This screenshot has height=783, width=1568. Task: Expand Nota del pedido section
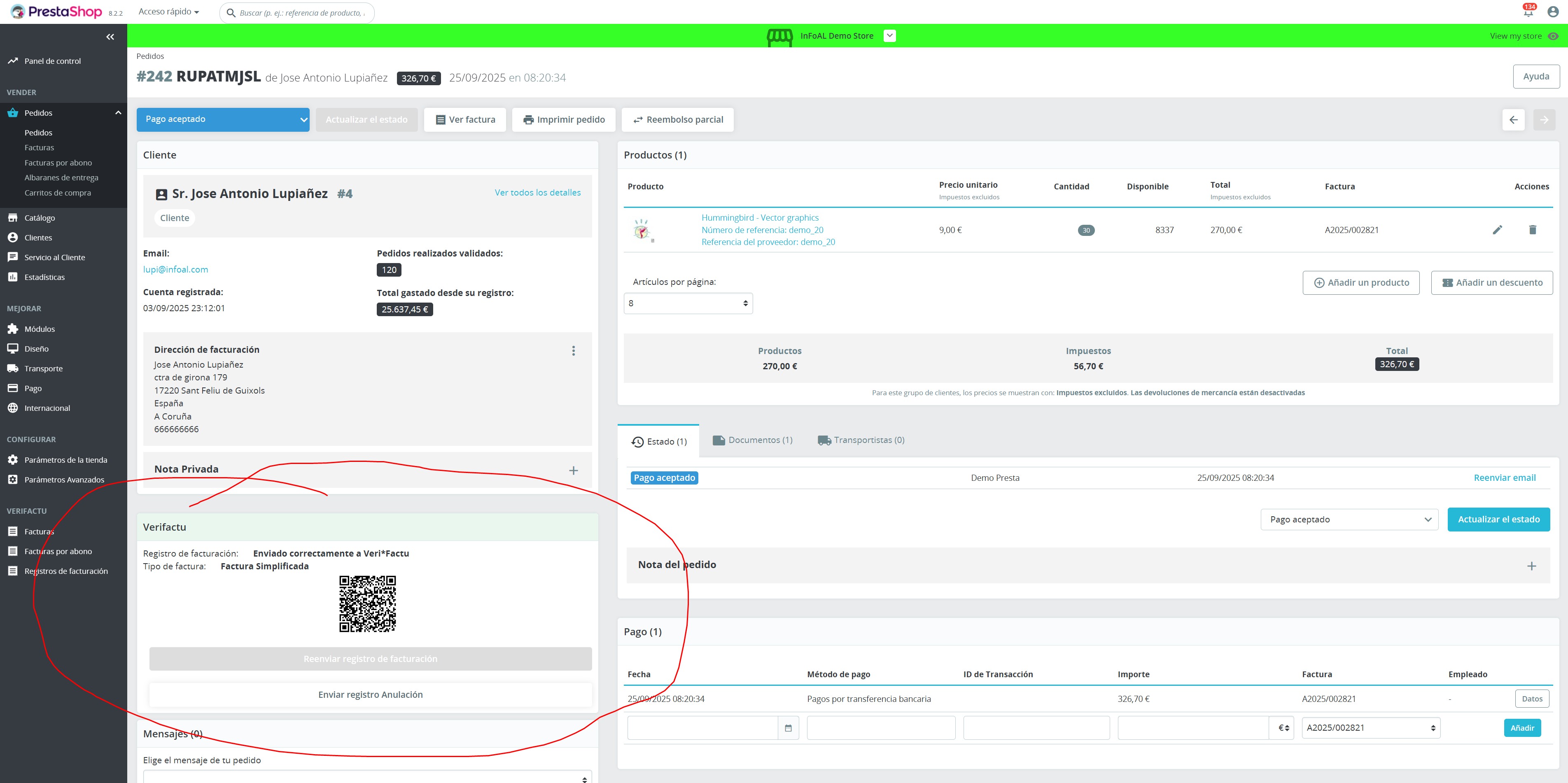coord(1531,566)
